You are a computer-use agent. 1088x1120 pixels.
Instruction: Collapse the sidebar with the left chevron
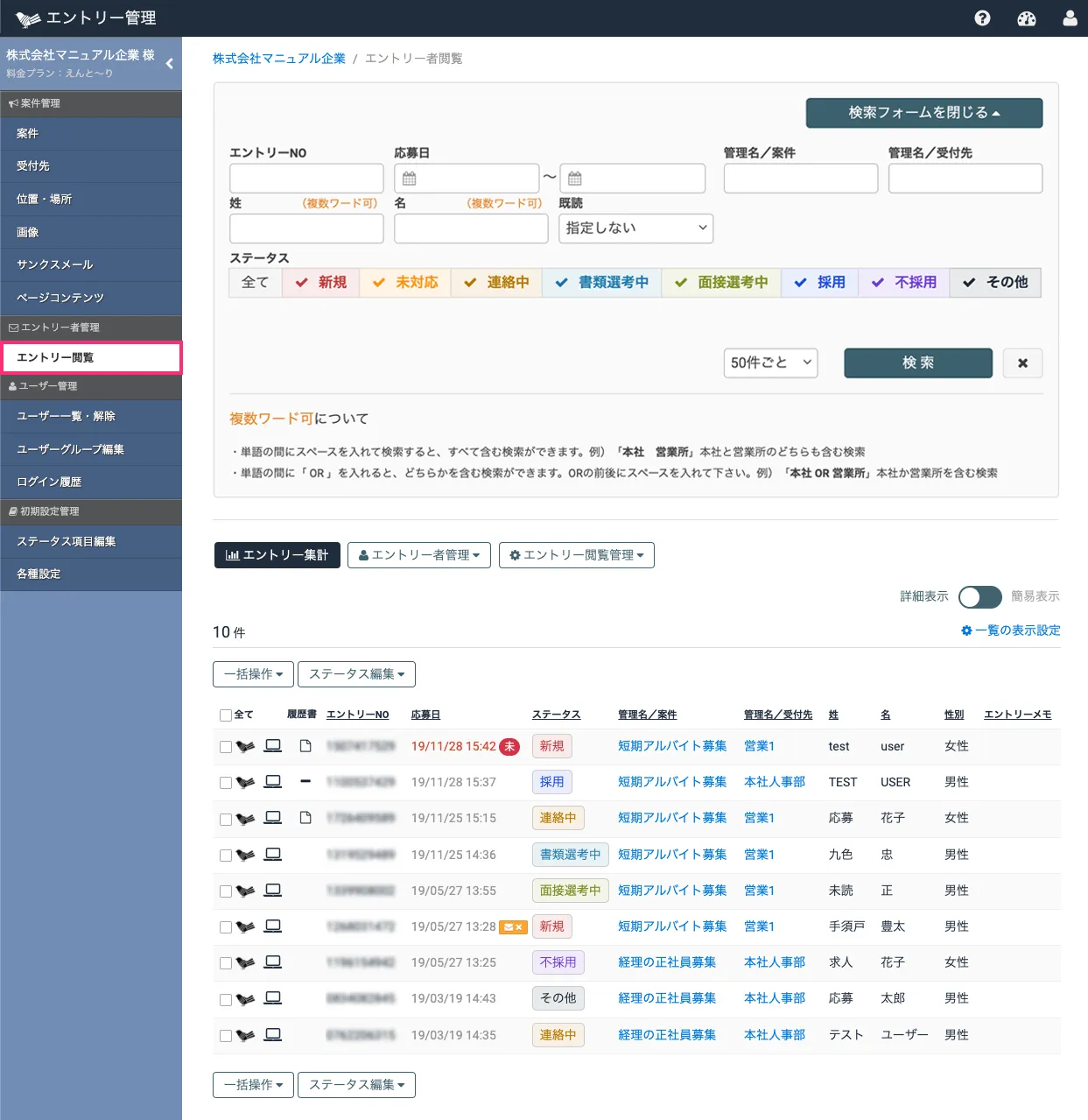coord(169,63)
